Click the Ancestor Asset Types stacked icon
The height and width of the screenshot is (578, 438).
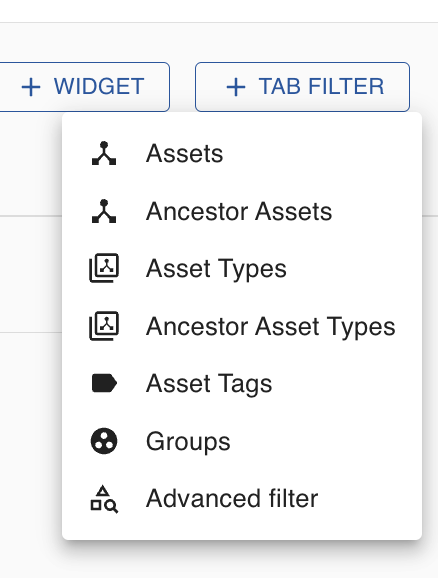pyautogui.click(x=104, y=326)
